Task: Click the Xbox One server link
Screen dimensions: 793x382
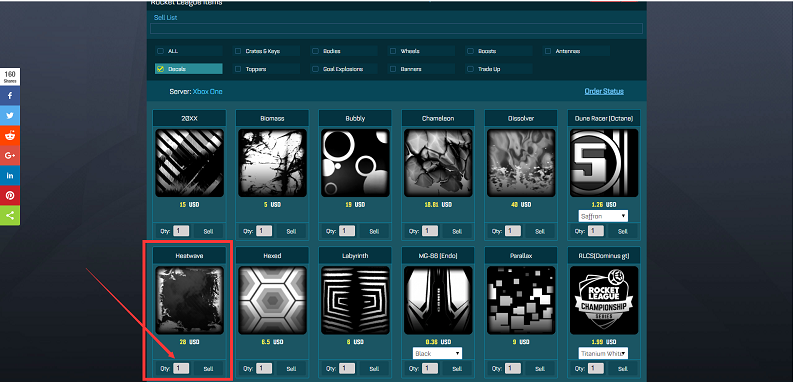Action: point(207,92)
